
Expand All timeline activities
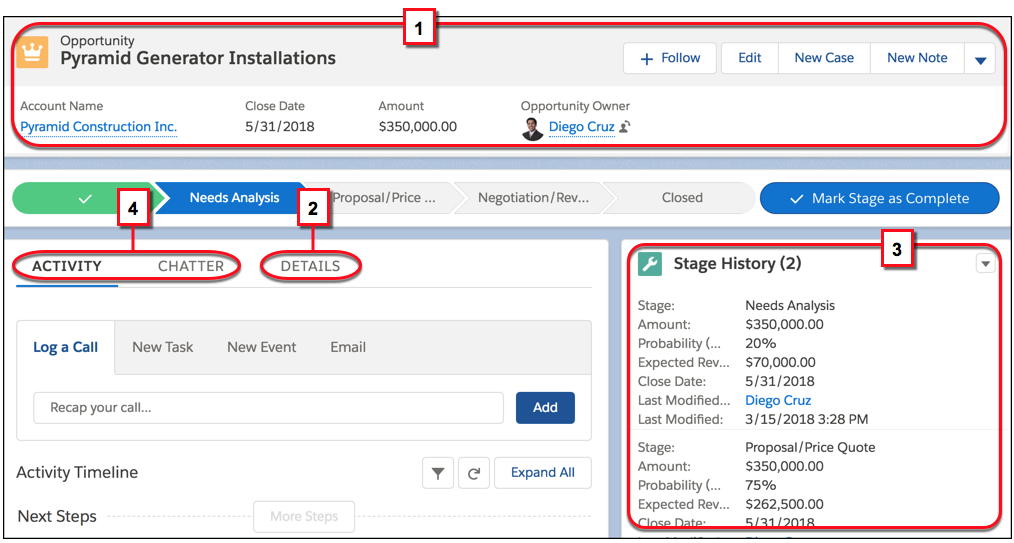pos(543,473)
